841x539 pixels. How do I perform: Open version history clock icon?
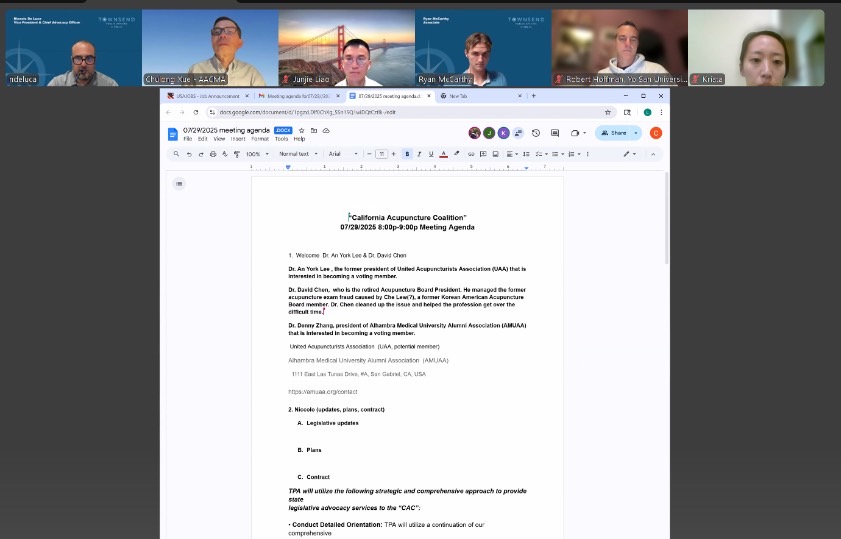[x=536, y=133]
